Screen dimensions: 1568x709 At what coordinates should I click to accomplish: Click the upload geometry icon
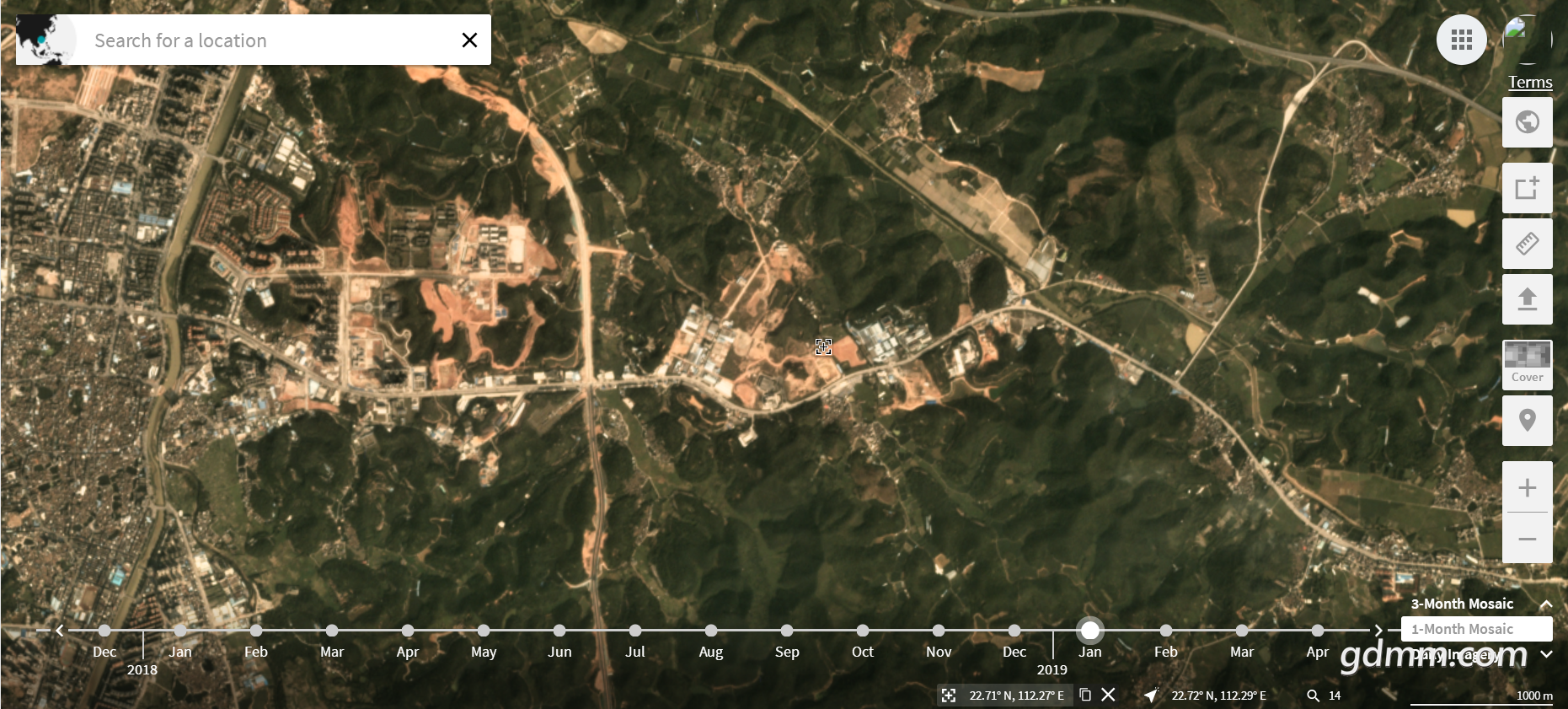pos(1527,299)
